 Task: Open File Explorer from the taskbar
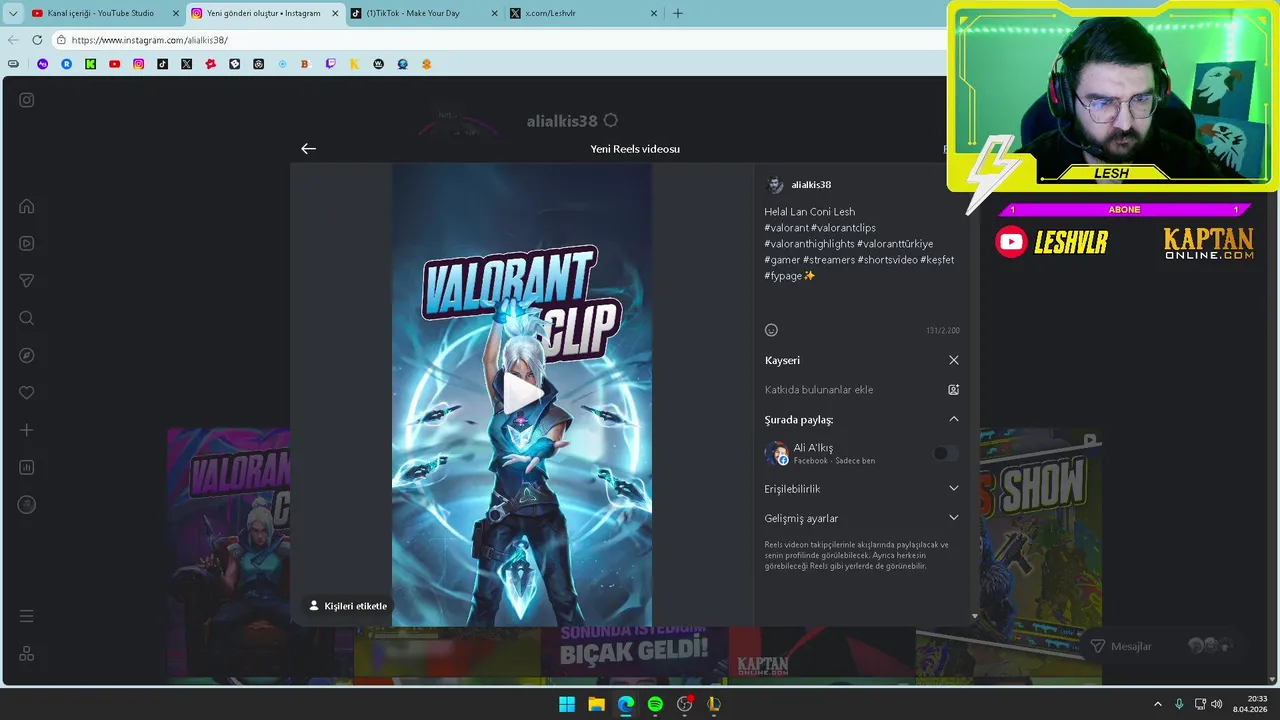pos(596,704)
